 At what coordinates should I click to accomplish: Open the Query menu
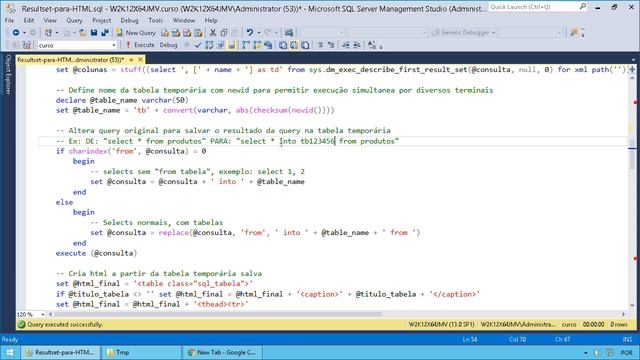pyautogui.click(x=74, y=20)
